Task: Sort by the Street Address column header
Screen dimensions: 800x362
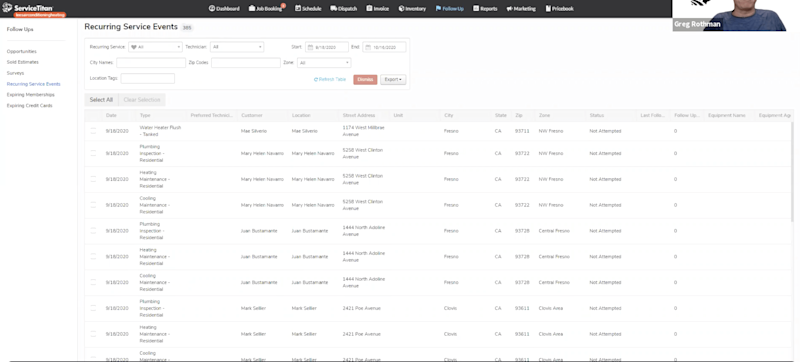Action: coord(359,116)
